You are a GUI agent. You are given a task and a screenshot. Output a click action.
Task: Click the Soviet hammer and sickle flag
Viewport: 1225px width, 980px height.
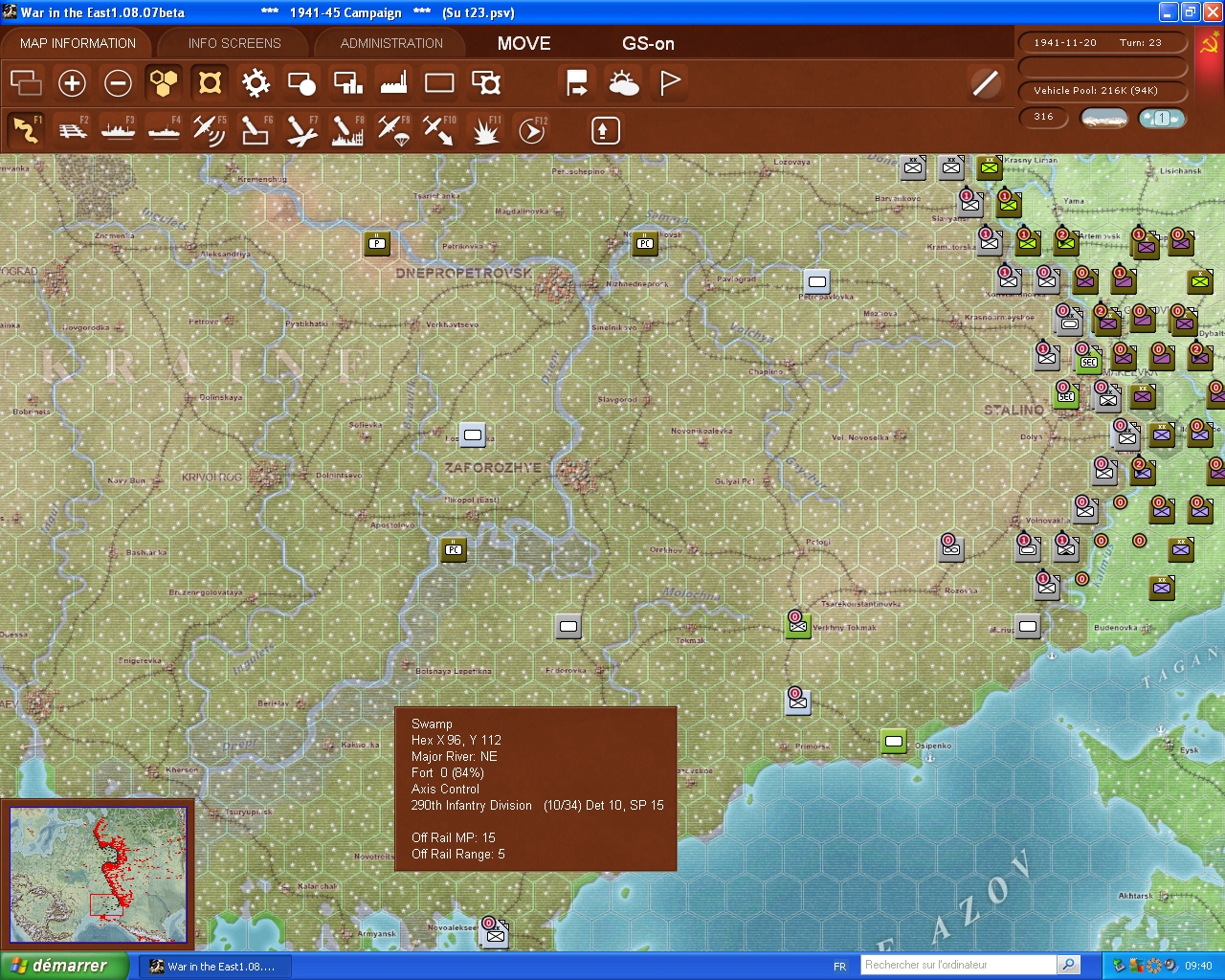(1209, 45)
